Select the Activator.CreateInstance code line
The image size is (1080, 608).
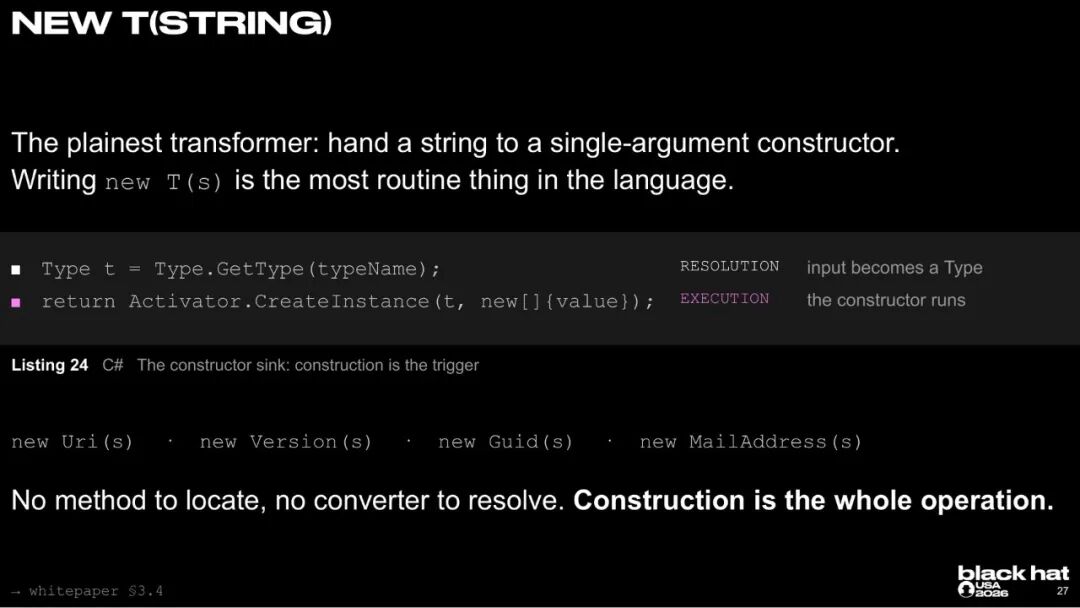348,302
